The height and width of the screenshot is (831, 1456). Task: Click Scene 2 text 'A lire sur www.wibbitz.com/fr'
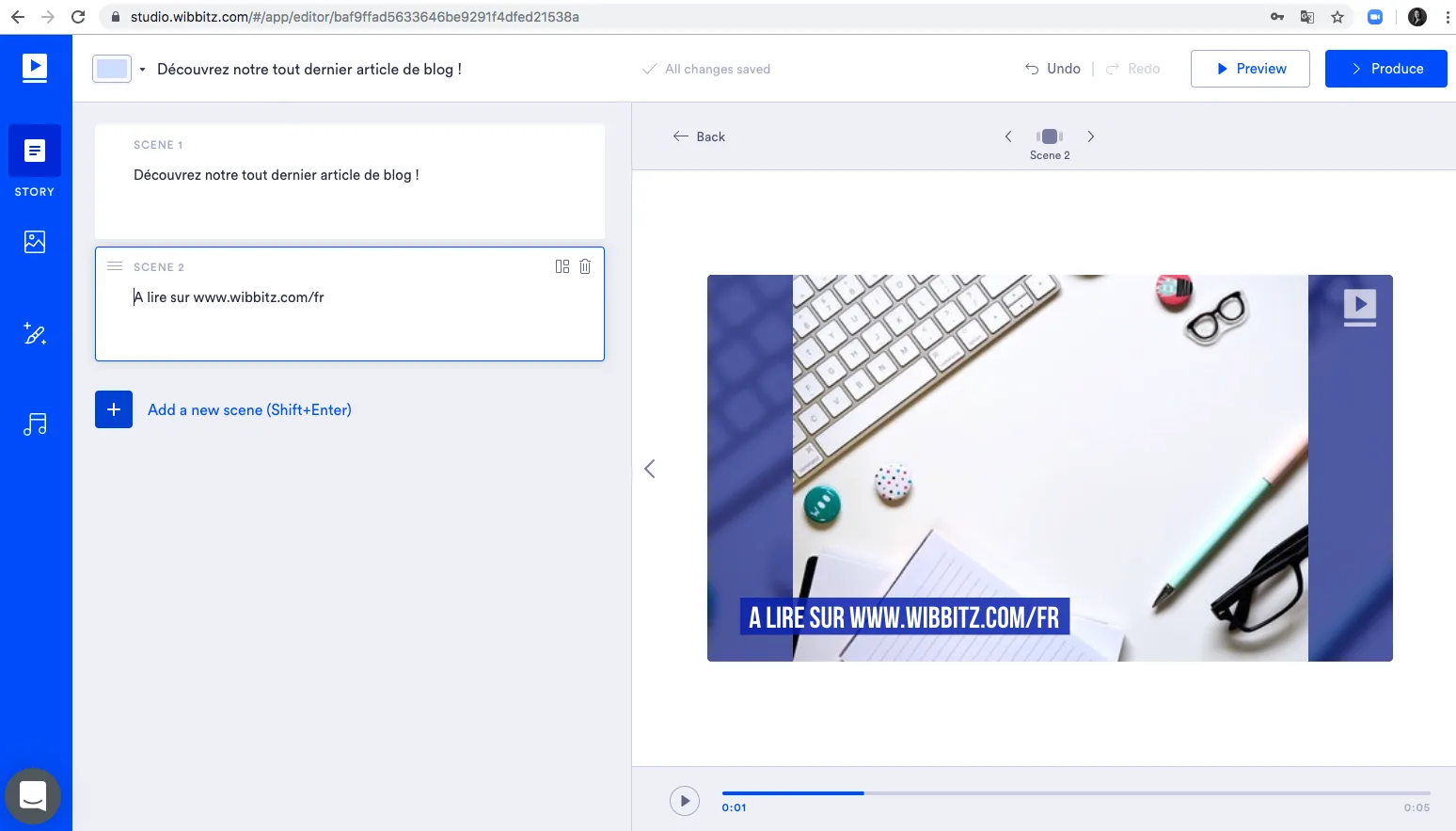tap(229, 297)
